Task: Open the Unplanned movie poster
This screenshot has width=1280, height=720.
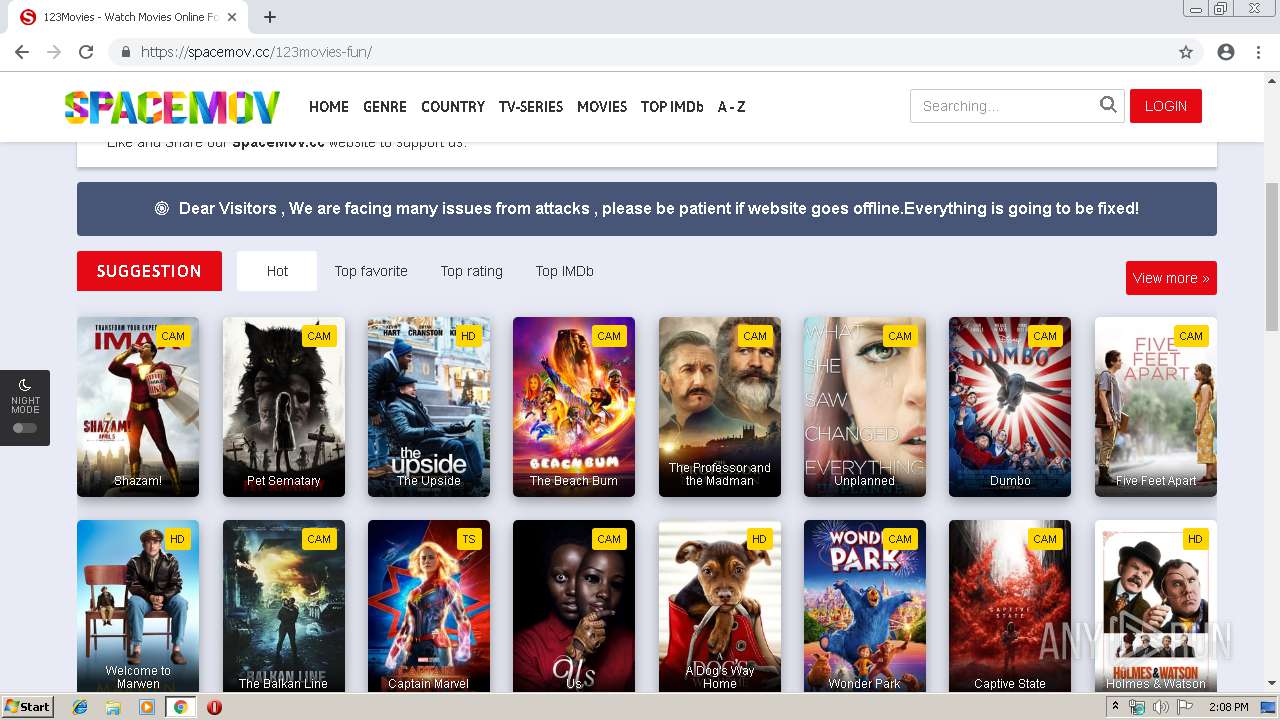Action: 865,407
